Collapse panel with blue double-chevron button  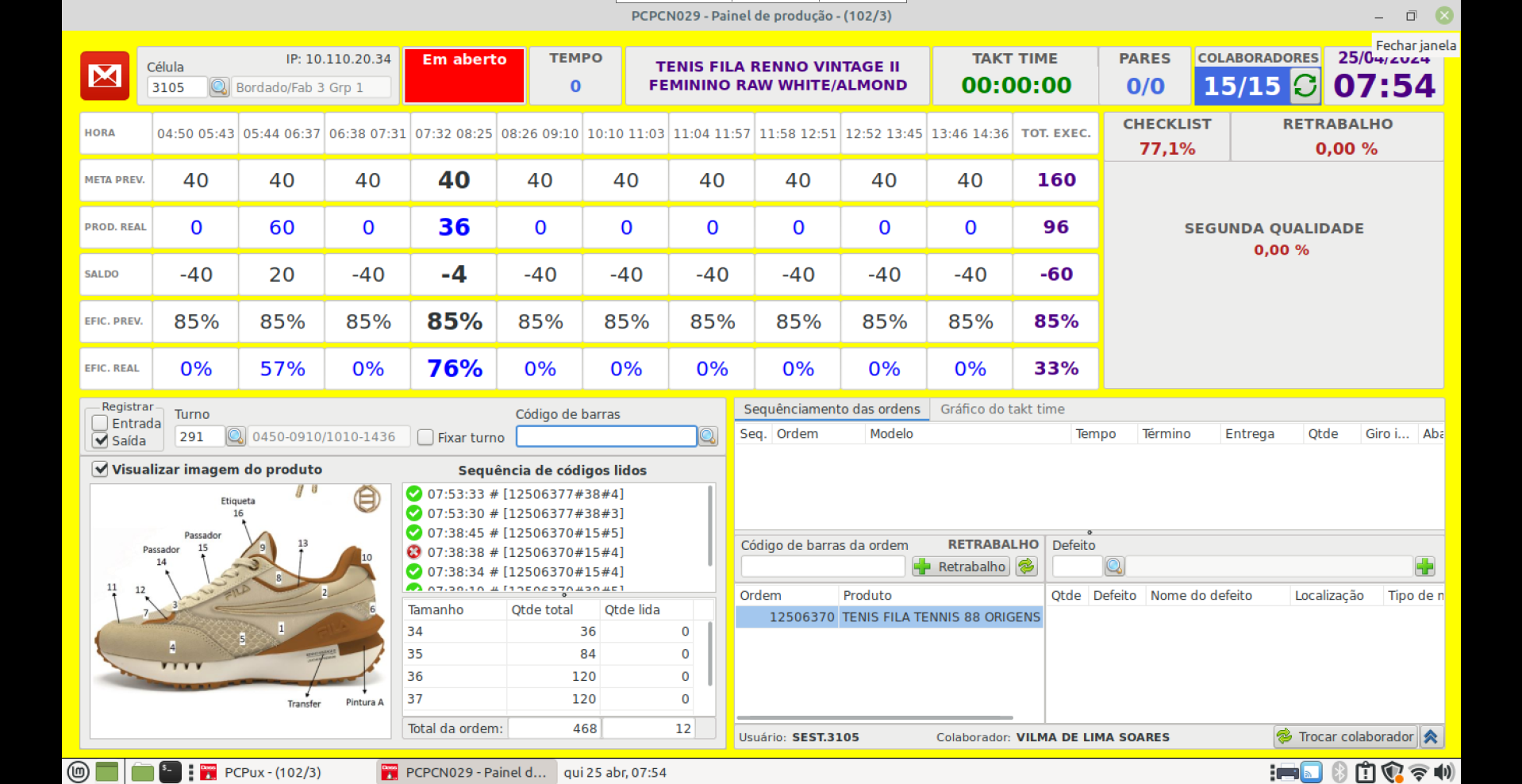point(1431,737)
